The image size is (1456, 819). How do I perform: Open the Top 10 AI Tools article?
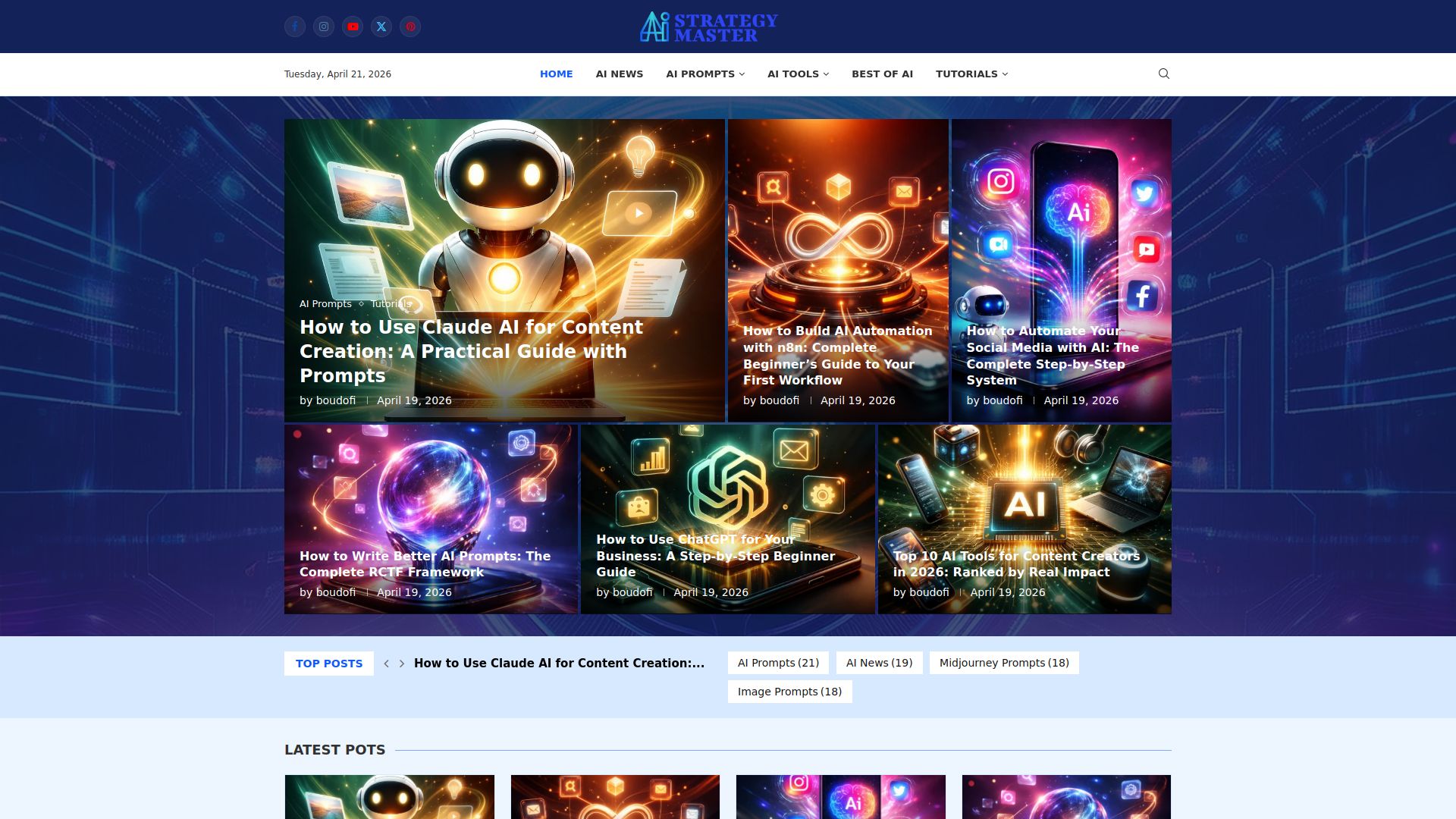tap(1016, 563)
